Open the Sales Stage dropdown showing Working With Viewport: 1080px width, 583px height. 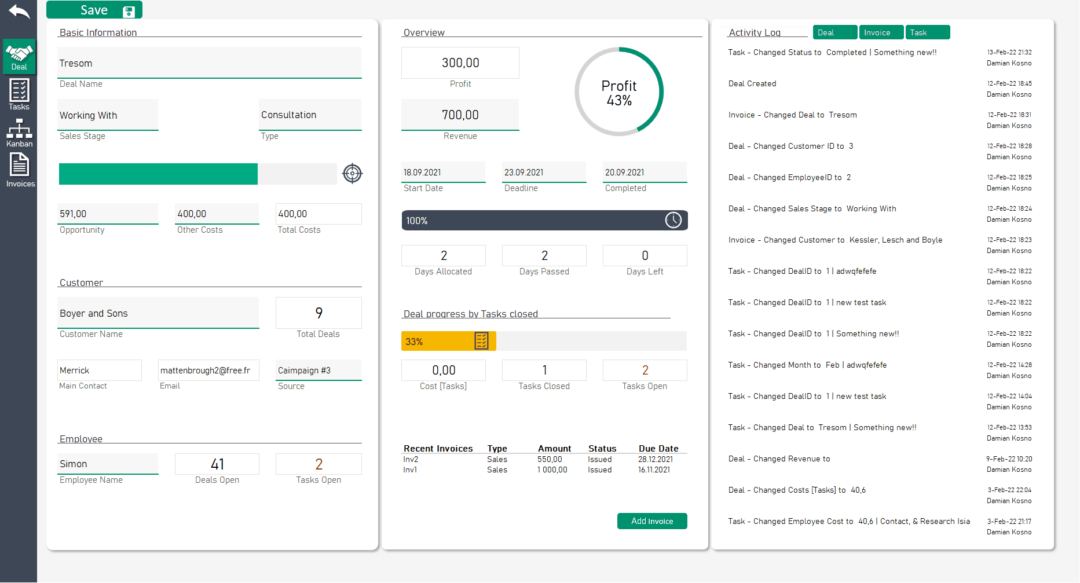pyautogui.click(x=108, y=114)
